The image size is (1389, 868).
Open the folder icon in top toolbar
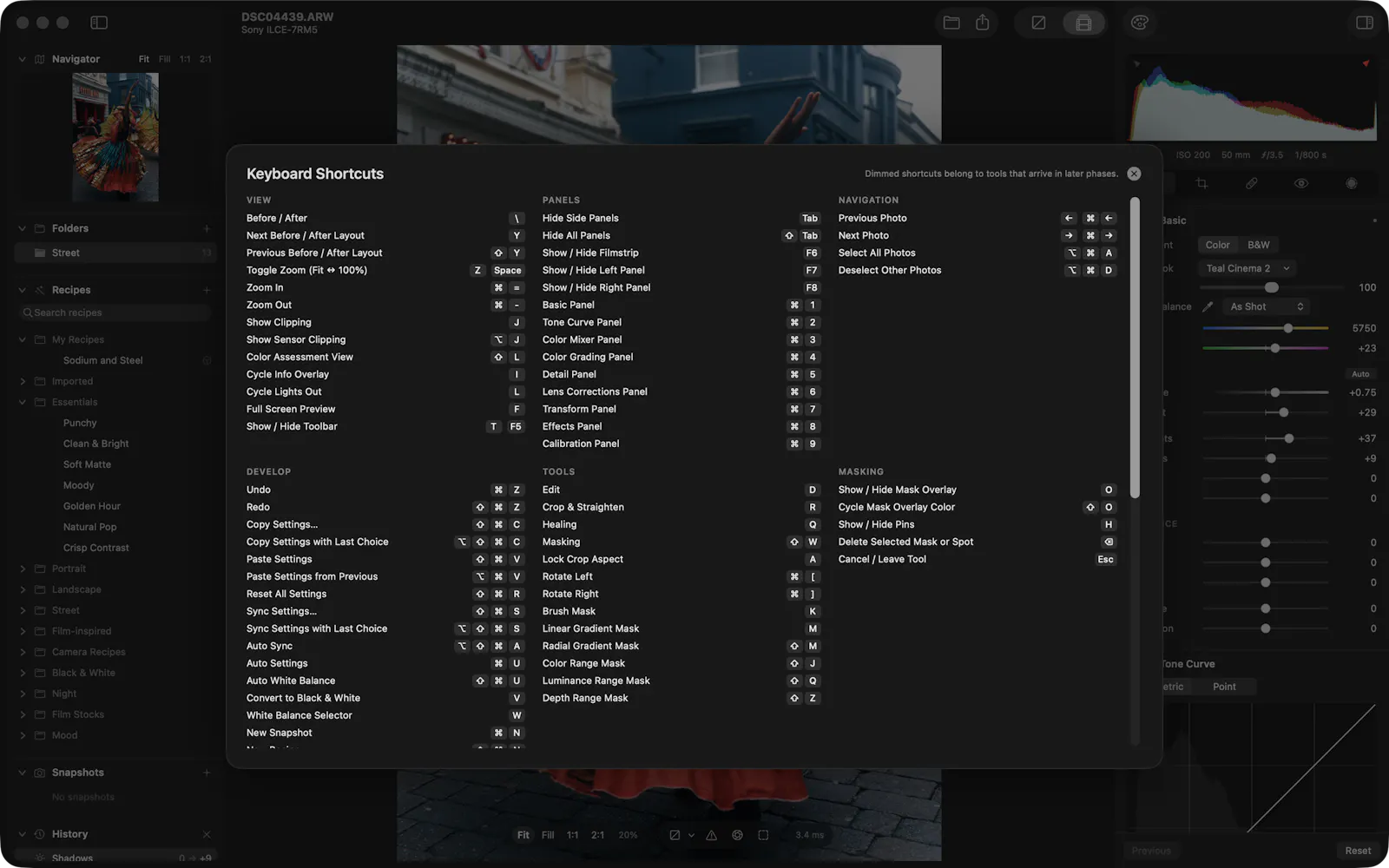pos(951,23)
